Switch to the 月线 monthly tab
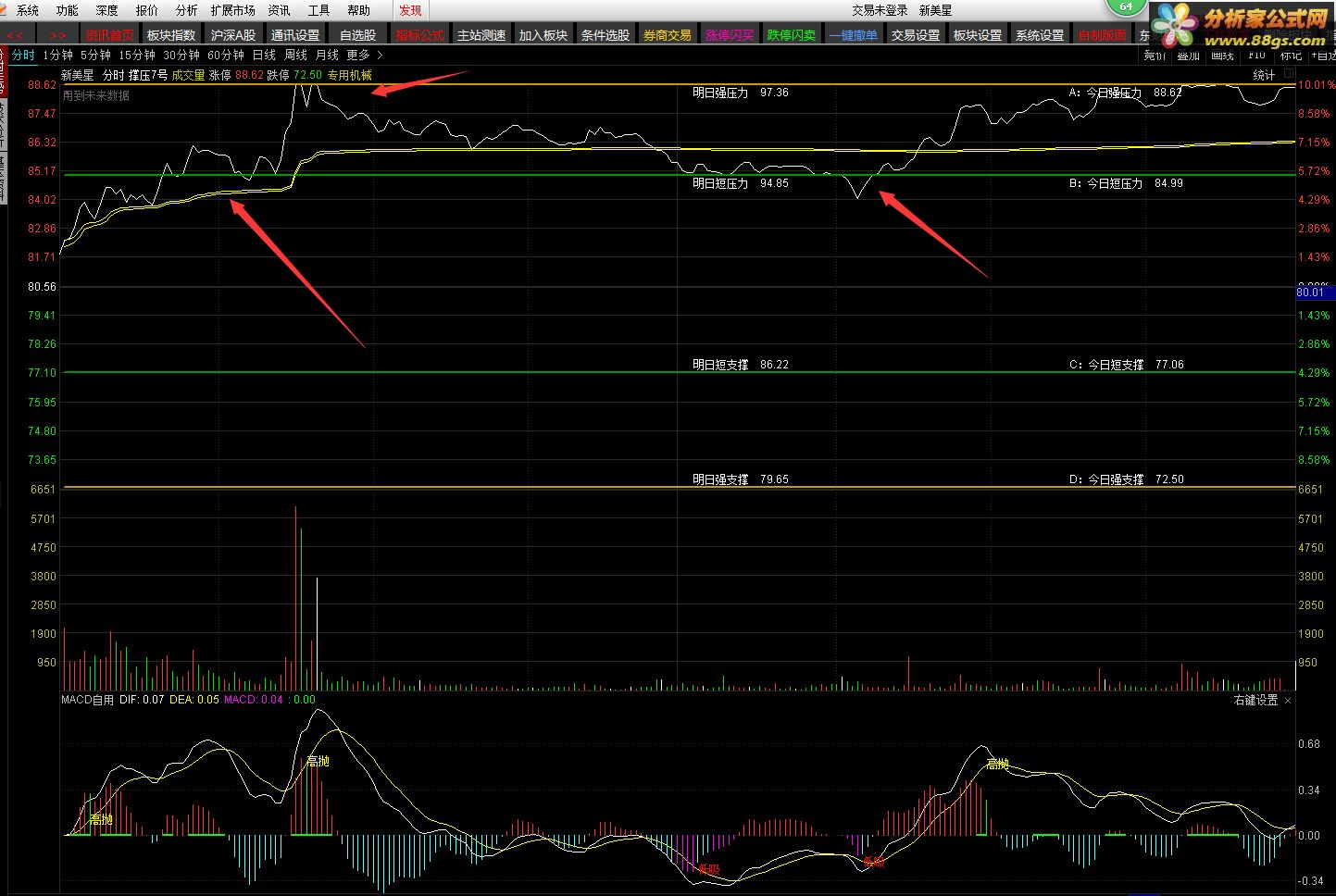This screenshot has width=1336, height=896. tap(327, 56)
